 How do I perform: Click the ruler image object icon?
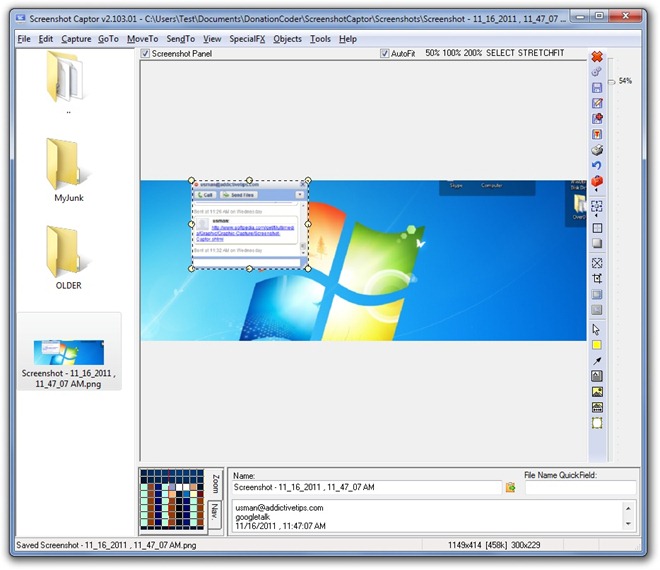point(597,407)
